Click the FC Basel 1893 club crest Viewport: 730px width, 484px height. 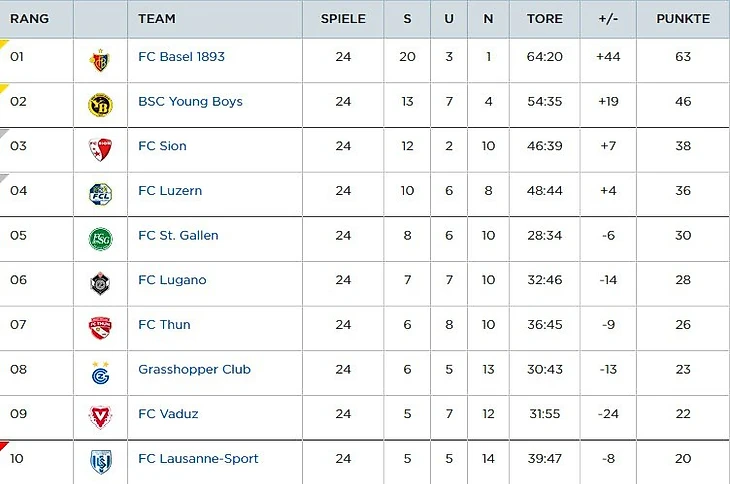click(100, 60)
